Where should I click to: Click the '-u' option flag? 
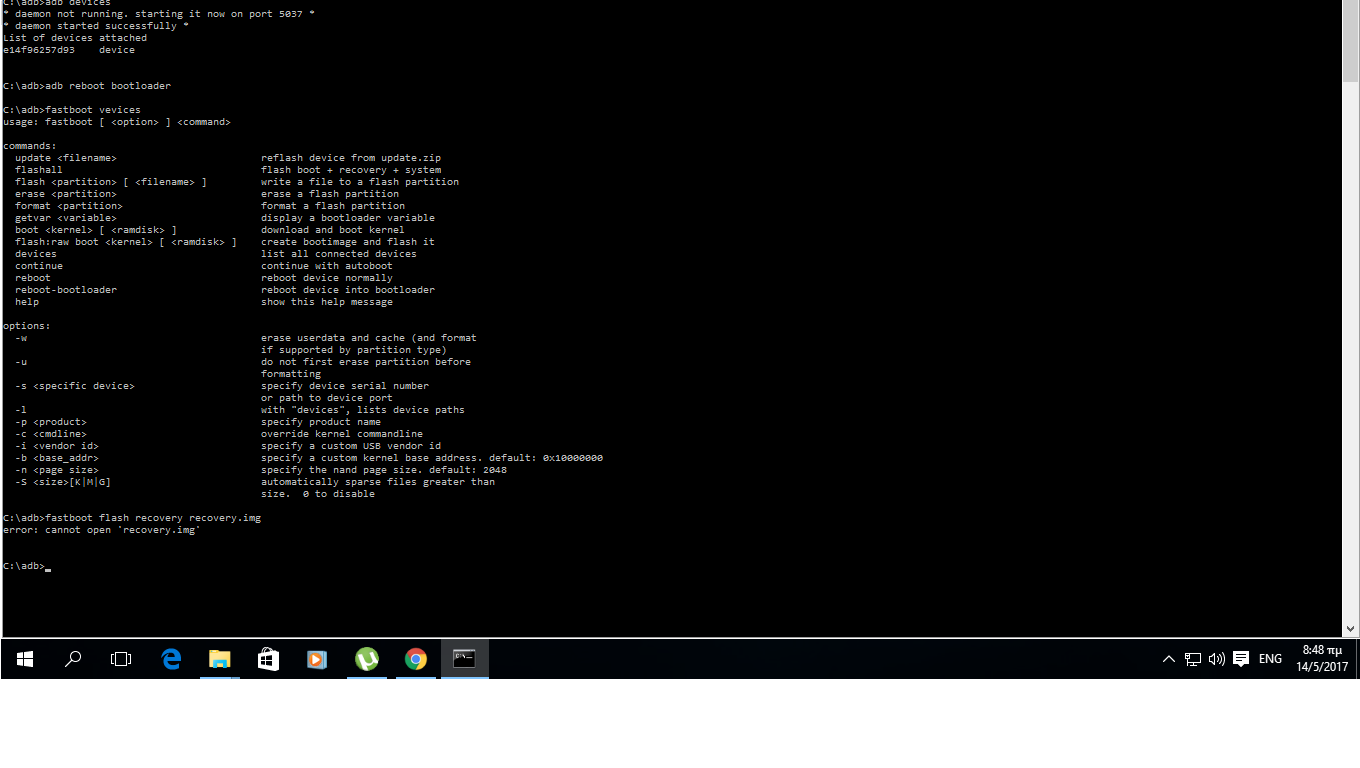[21, 362]
